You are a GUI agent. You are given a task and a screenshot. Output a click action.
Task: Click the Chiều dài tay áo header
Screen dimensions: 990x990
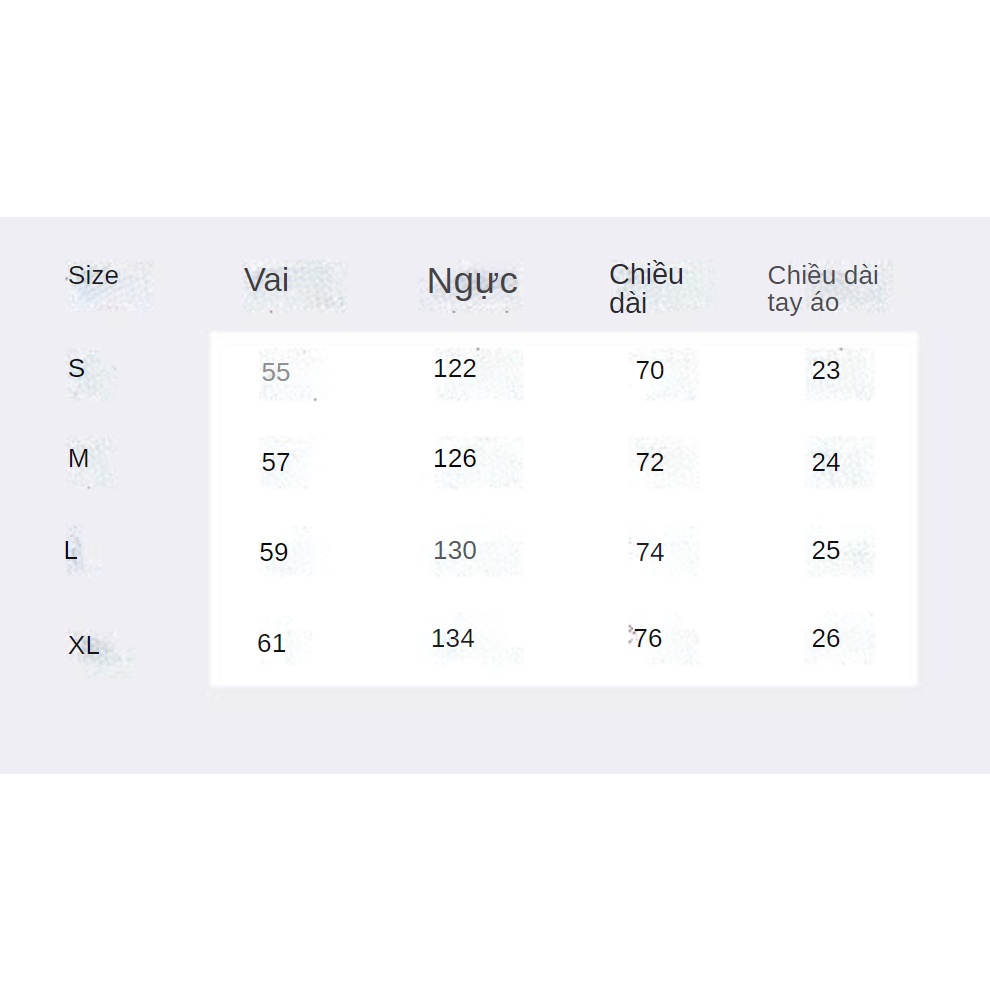(x=822, y=288)
